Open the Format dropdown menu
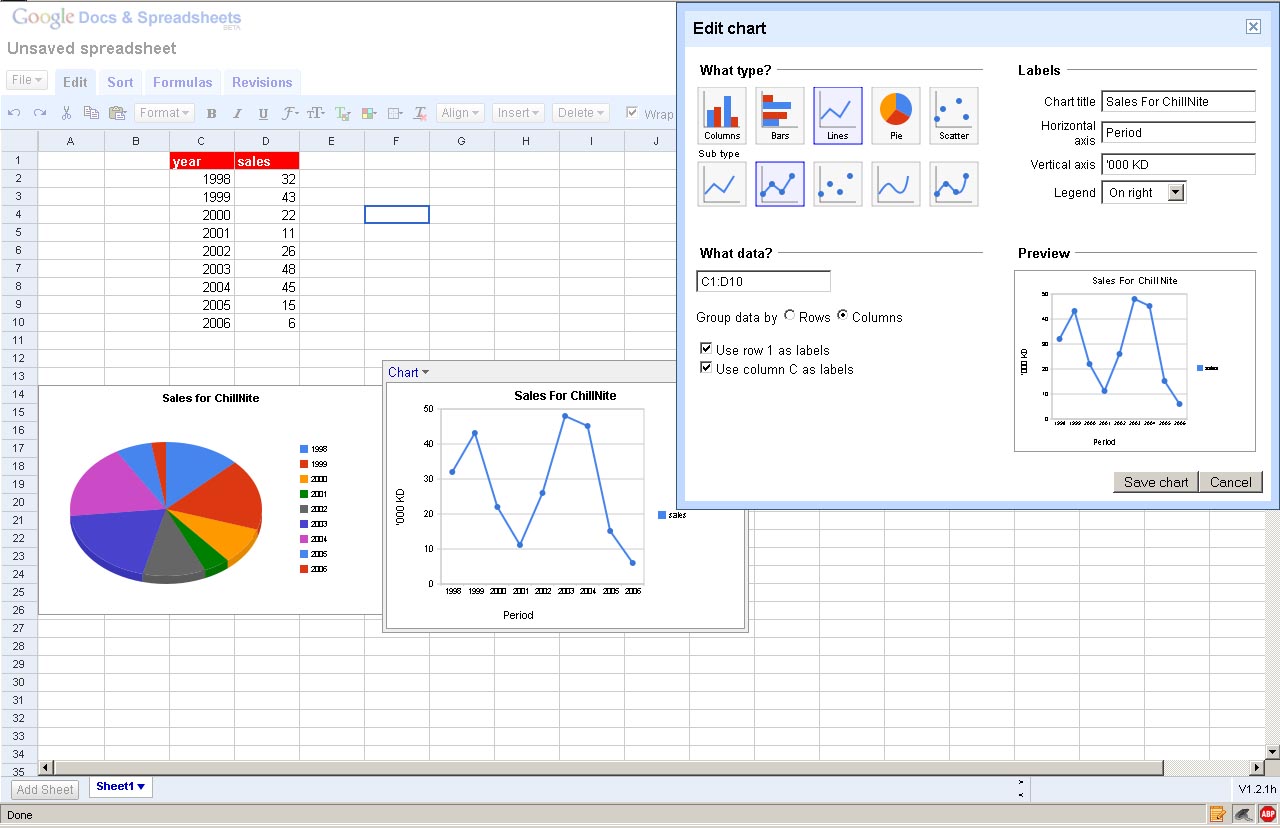This screenshot has height=828, width=1280. pyautogui.click(x=163, y=113)
